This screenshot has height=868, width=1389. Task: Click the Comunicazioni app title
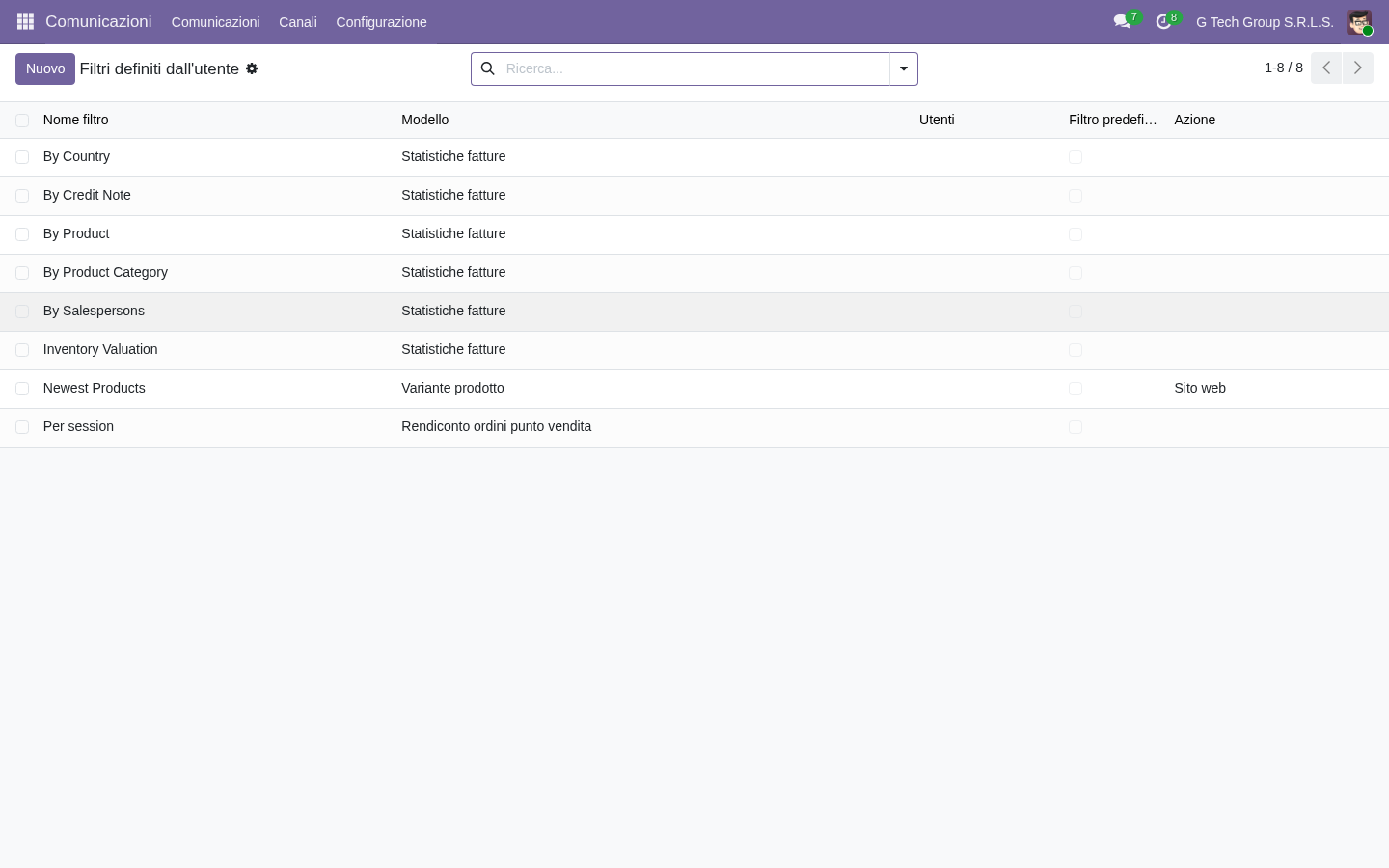[x=98, y=21]
